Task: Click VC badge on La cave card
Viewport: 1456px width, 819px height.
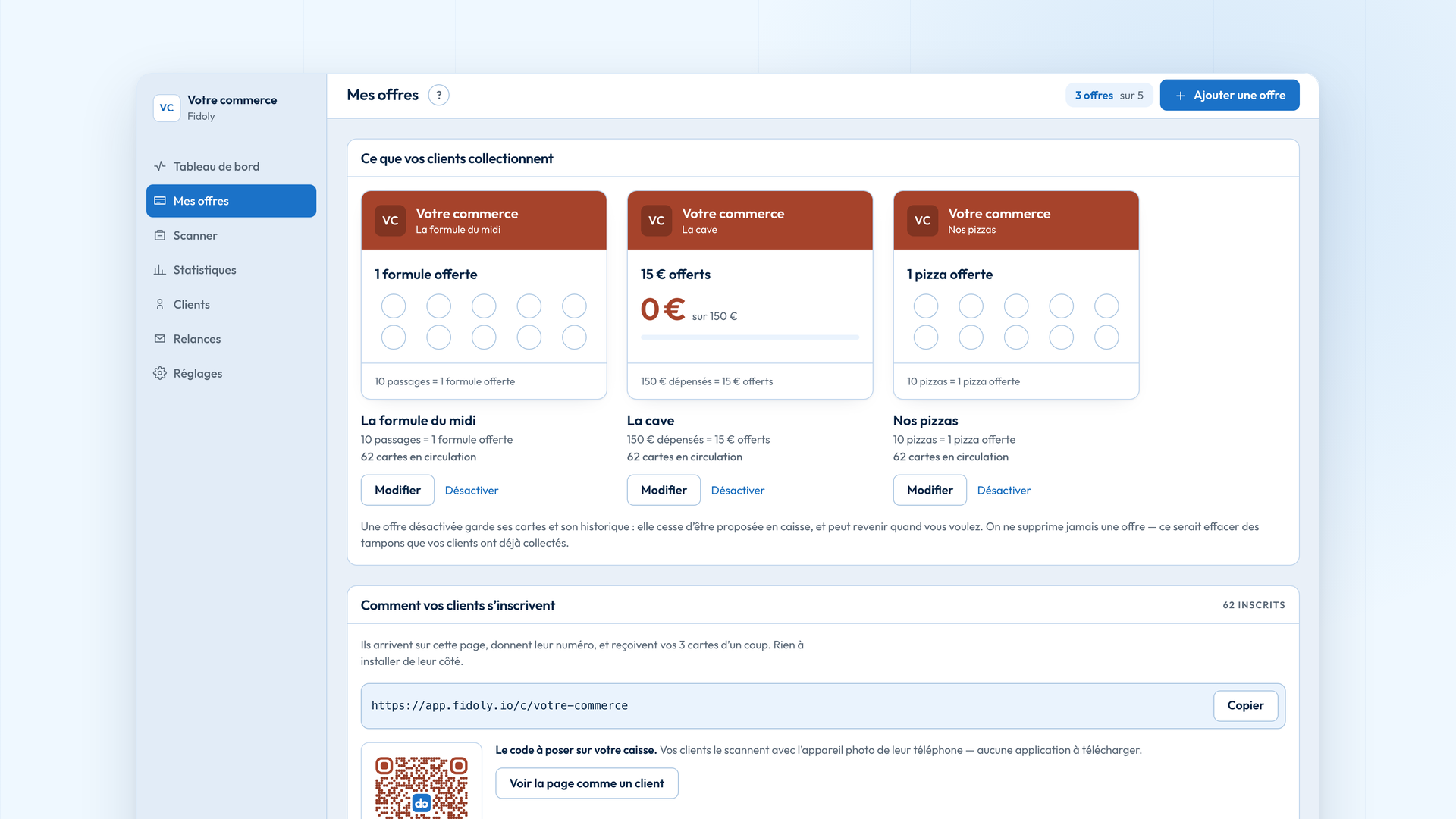Action: [x=657, y=221]
